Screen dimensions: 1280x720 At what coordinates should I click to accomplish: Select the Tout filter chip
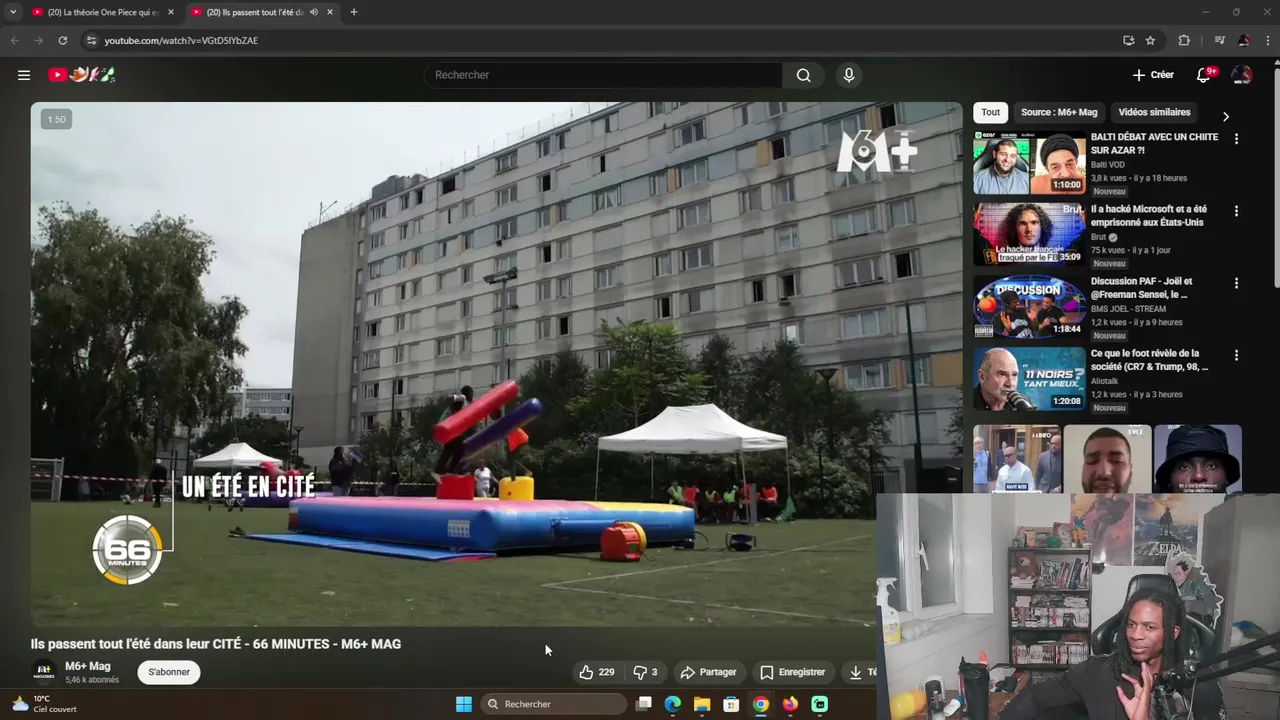coord(990,112)
